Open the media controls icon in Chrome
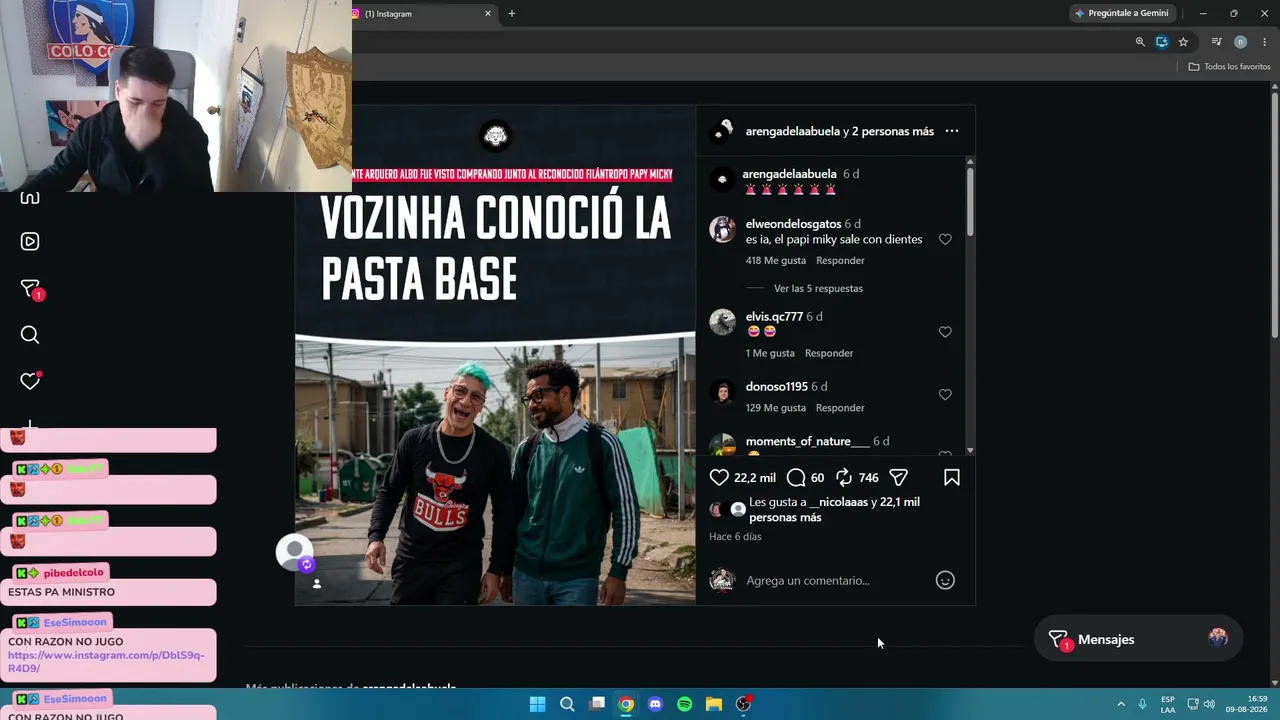 tap(1216, 42)
